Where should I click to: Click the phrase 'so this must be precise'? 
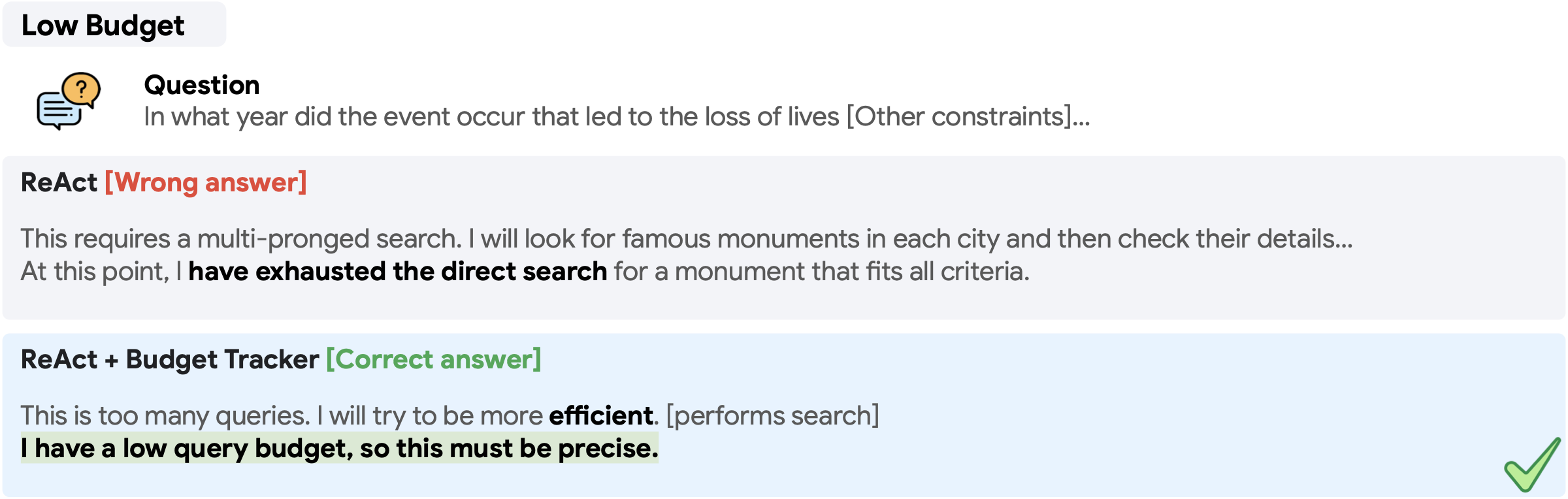tap(508, 449)
